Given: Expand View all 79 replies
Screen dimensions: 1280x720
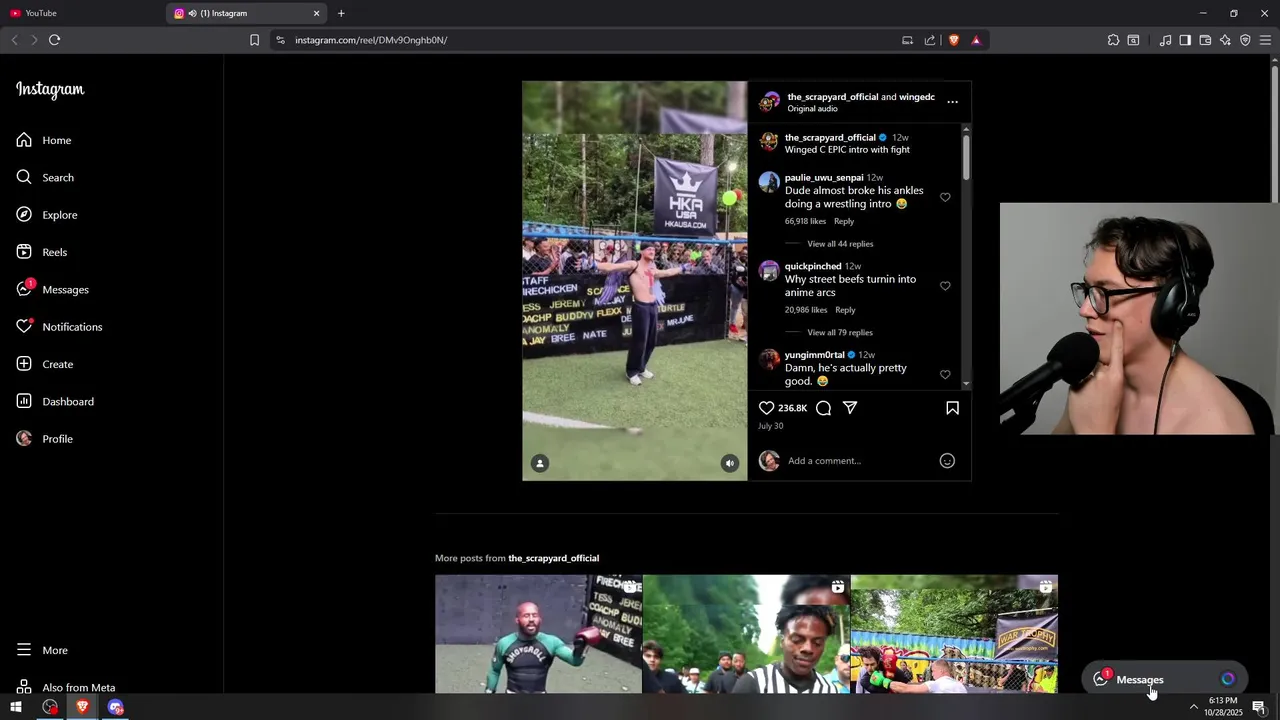Looking at the screenshot, I should pos(840,332).
